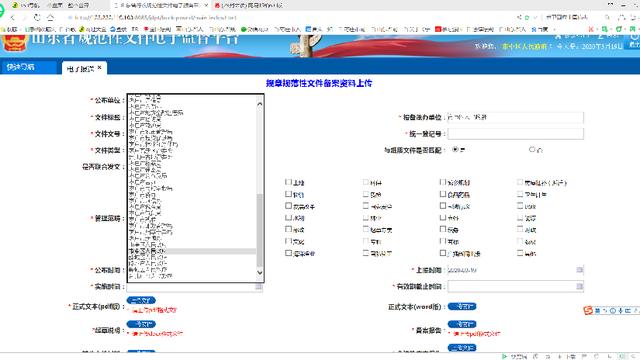Choose the highlighted item in the 公布单位 dropdown list
This screenshot has width=640, height=360.
pos(192,251)
